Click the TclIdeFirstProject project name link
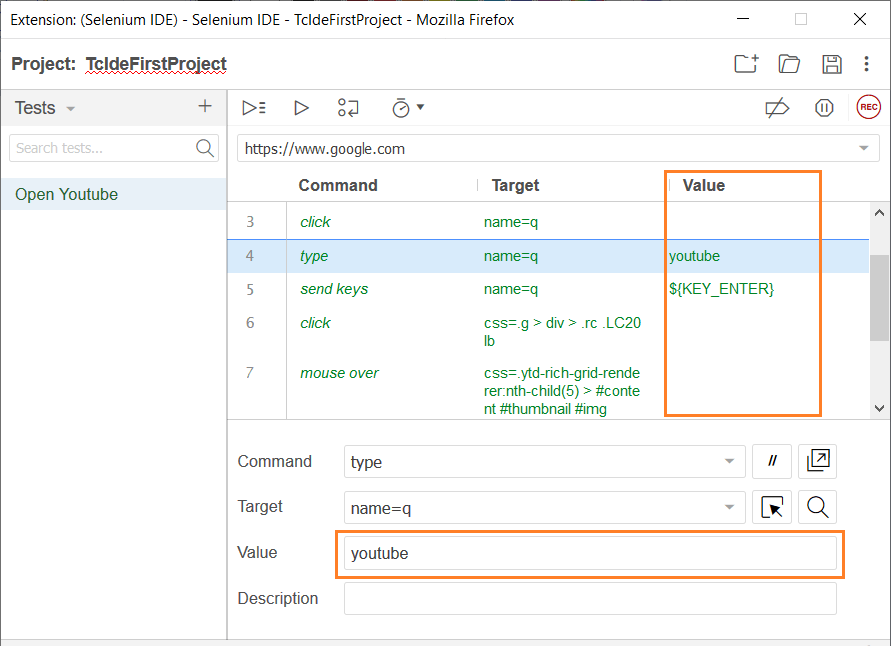Screen dimensions: 894x646 [x=155, y=62]
